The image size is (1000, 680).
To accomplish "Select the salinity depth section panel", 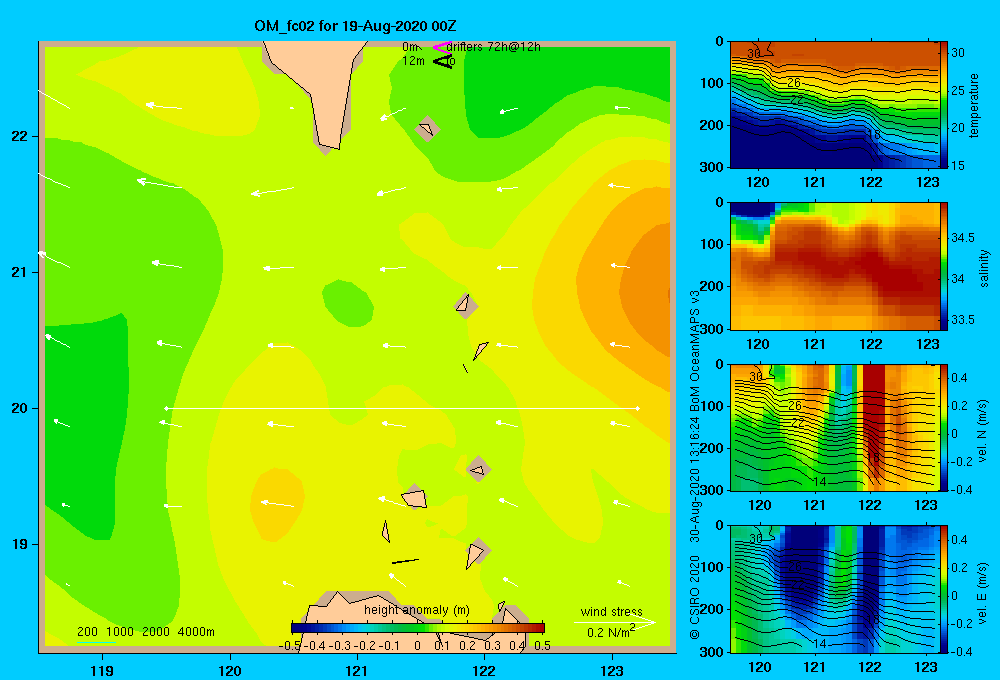I will tap(834, 266).
